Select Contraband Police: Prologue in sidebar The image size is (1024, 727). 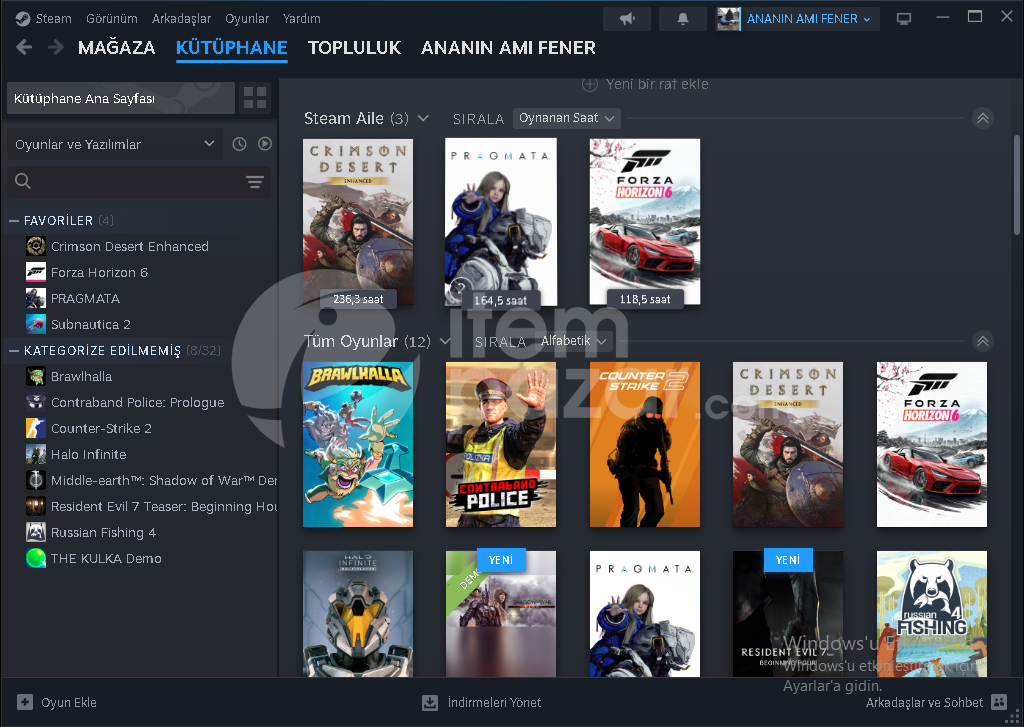[x=138, y=402]
